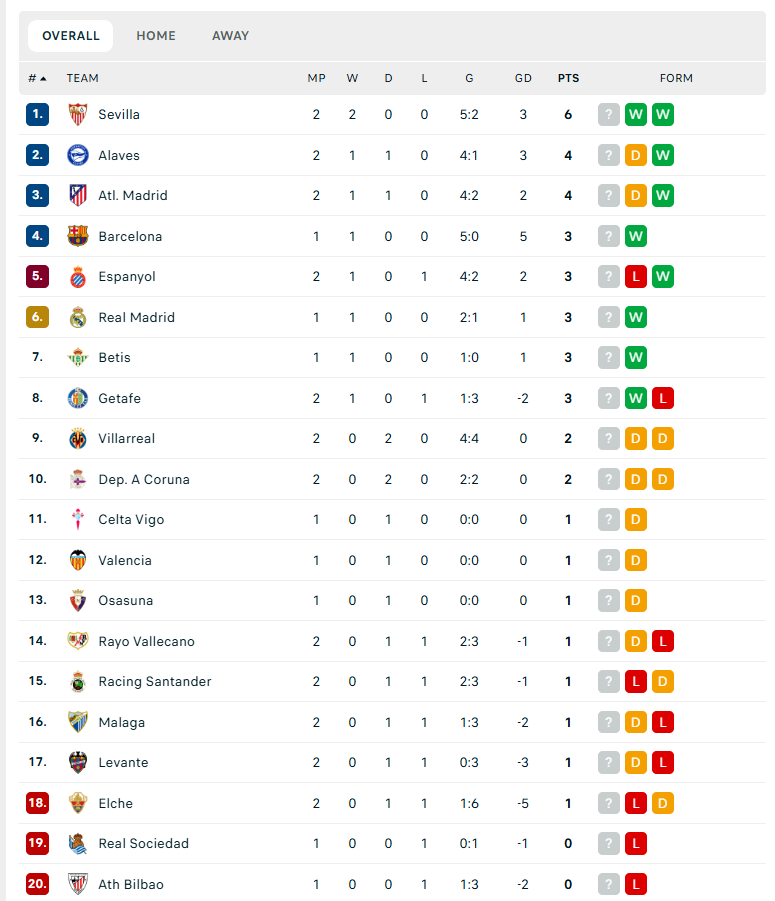Click the Sevilla club crest
The width and height of the screenshot is (775, 901).
click(78, 114)
